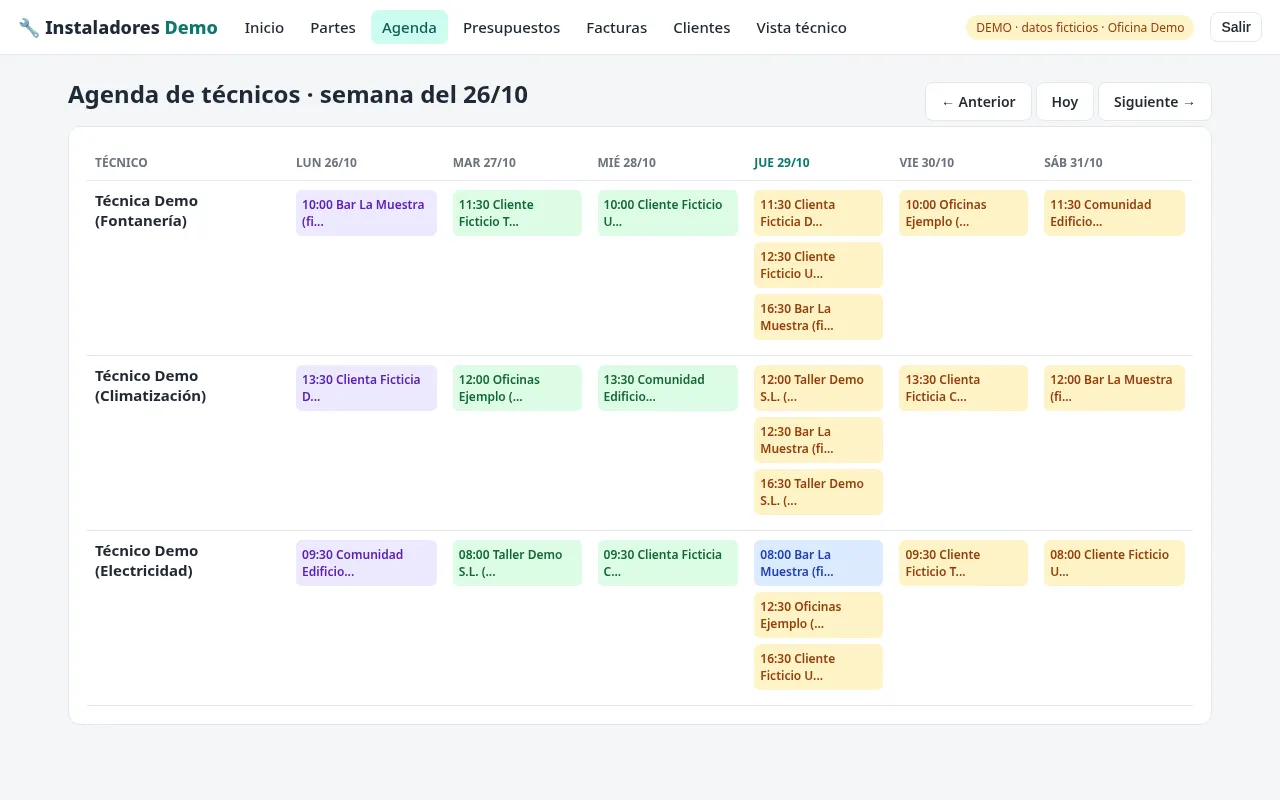Select Wednesday 10:00 Cliente Ficticio U appointment

pyautogui.click(x=667, y=213)
